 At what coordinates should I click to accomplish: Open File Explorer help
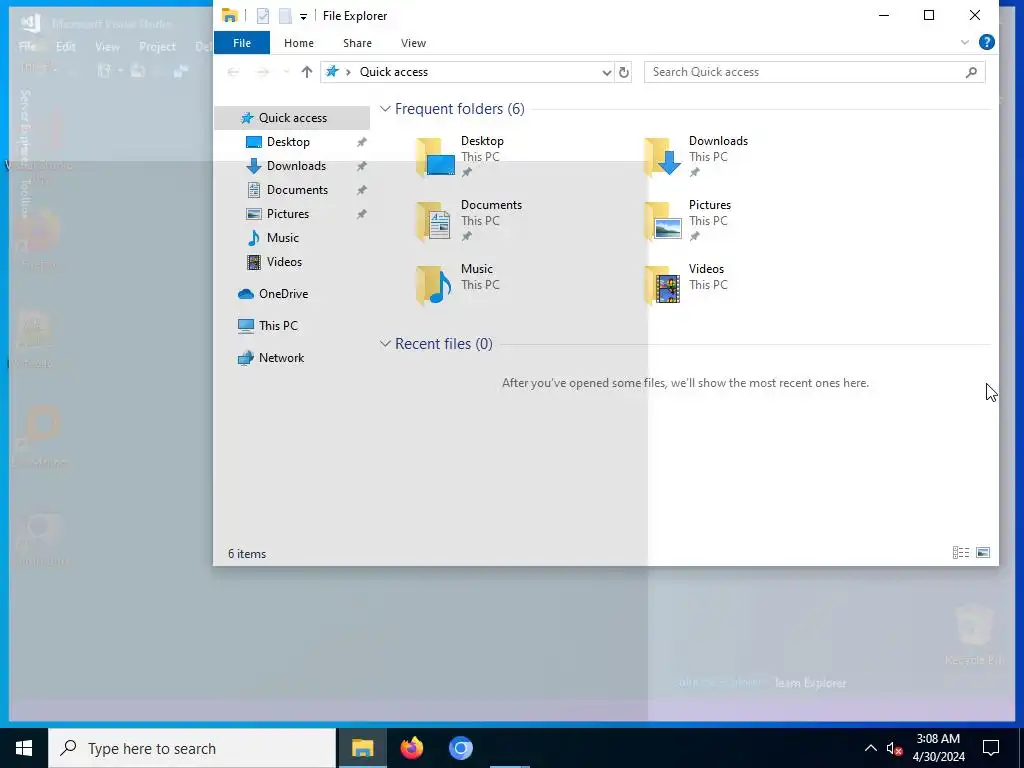pyautogui.click(x=987, y=42)
